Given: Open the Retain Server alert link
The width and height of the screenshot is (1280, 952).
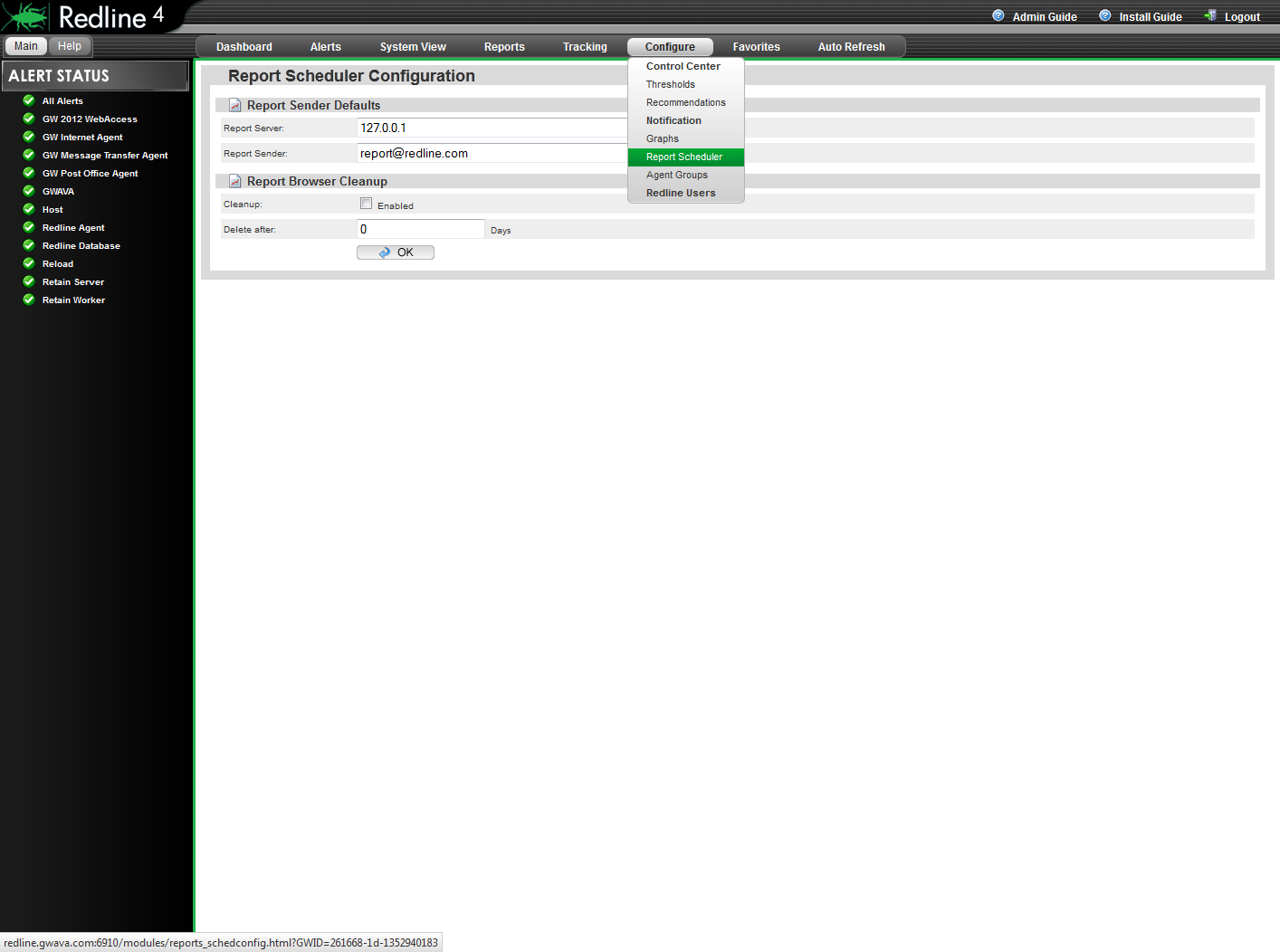Looking at the screenshot, I should coord(73,282).
